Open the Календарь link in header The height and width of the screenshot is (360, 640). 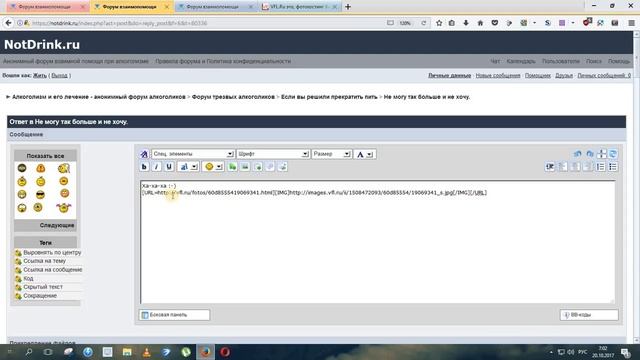521,61
